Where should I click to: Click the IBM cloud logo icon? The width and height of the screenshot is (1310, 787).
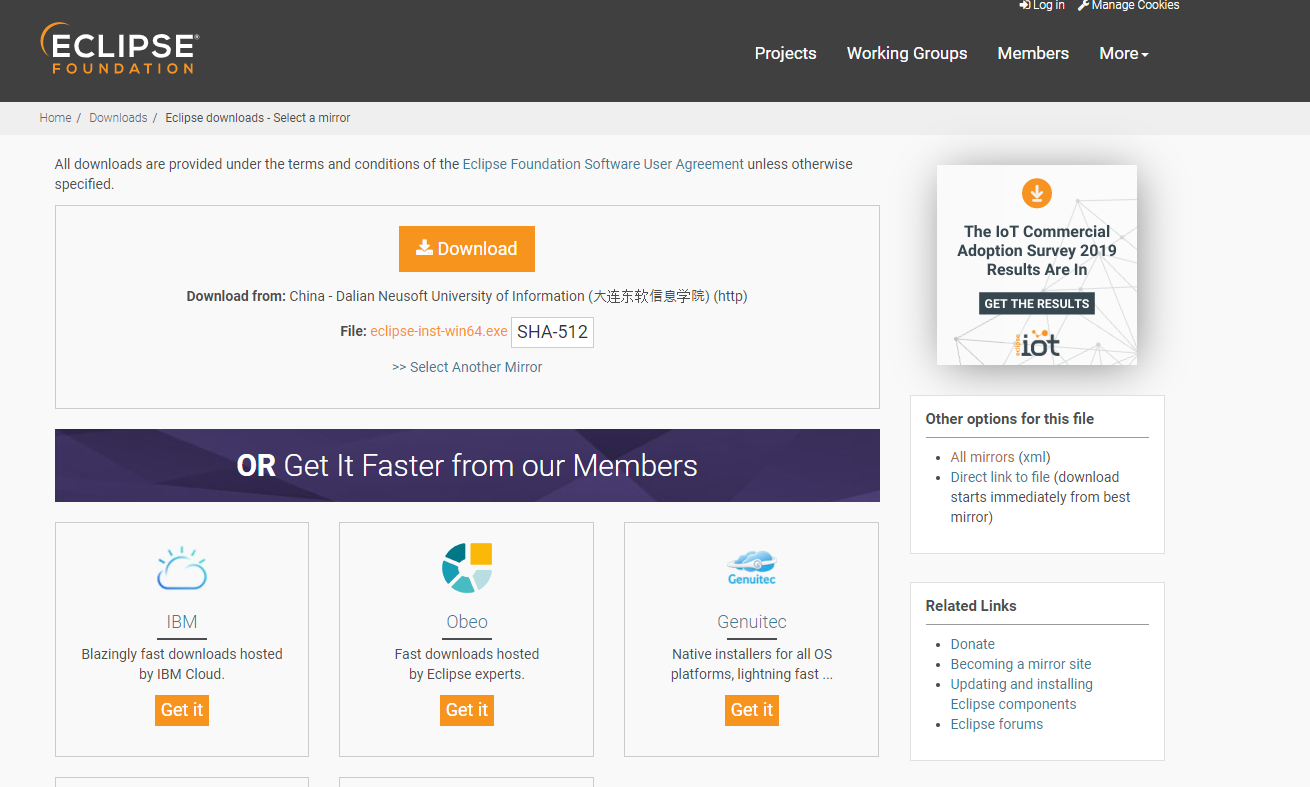click(x=182, y=568)
